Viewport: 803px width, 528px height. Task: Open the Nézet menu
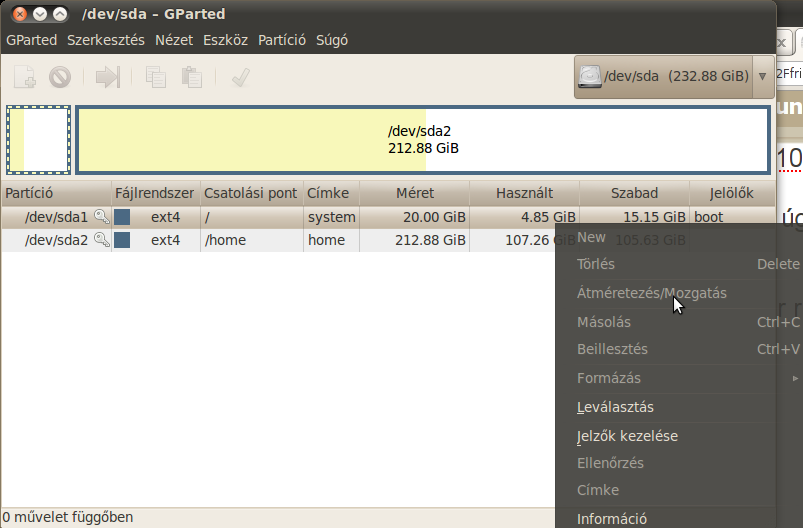coord(174,40)
